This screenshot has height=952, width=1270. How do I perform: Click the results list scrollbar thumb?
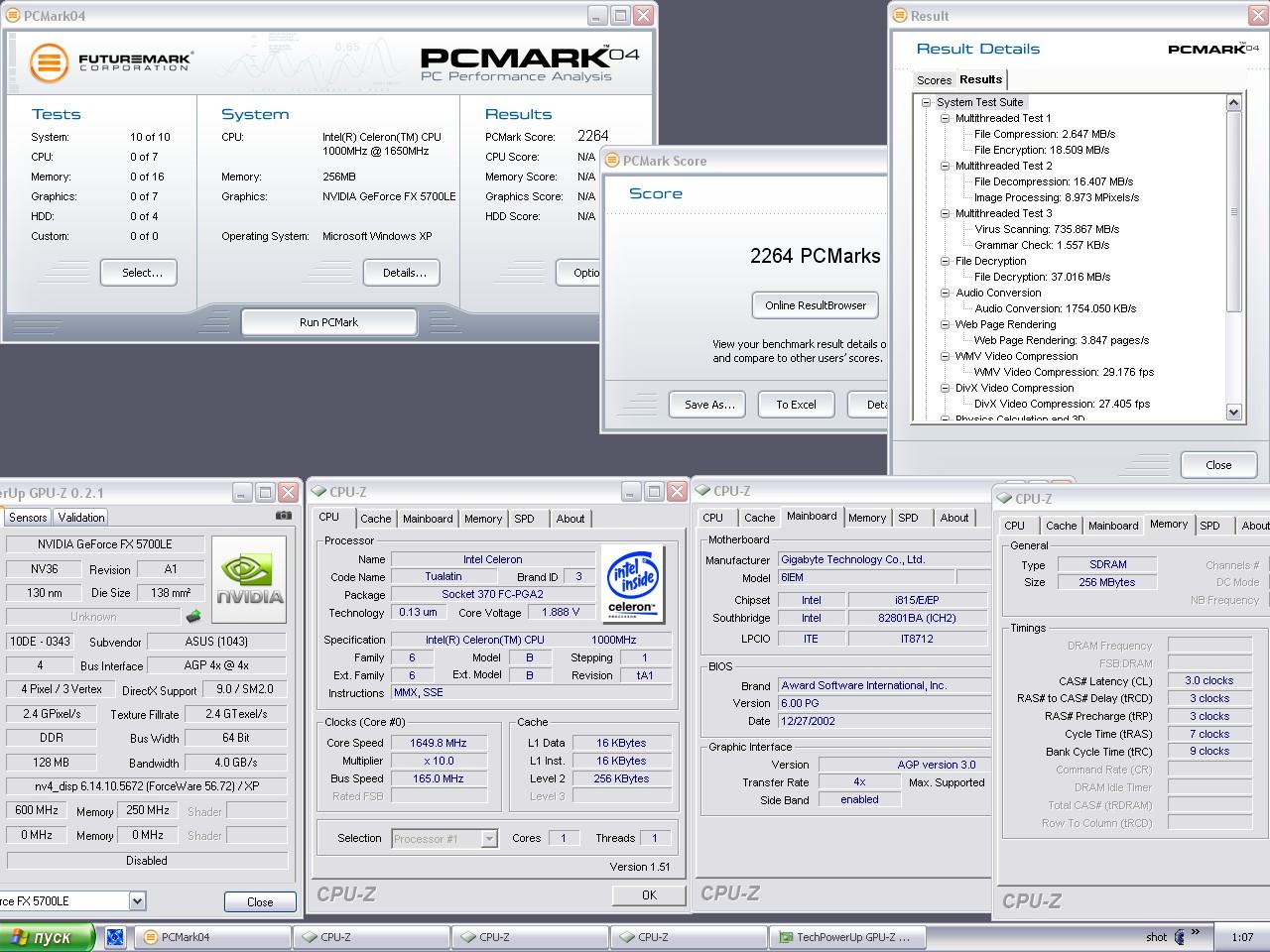[x=1234, y=212]
